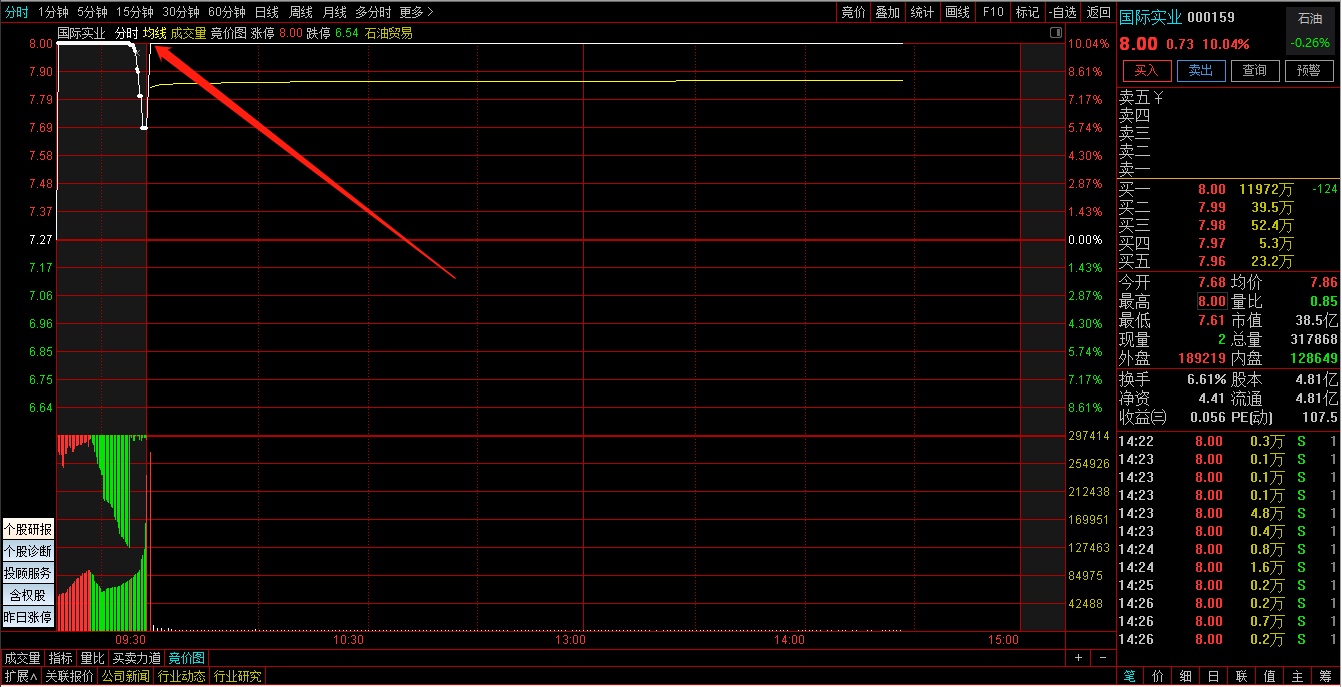
Task: Remove stock via -自选 button
Action: pos(1062,12)
